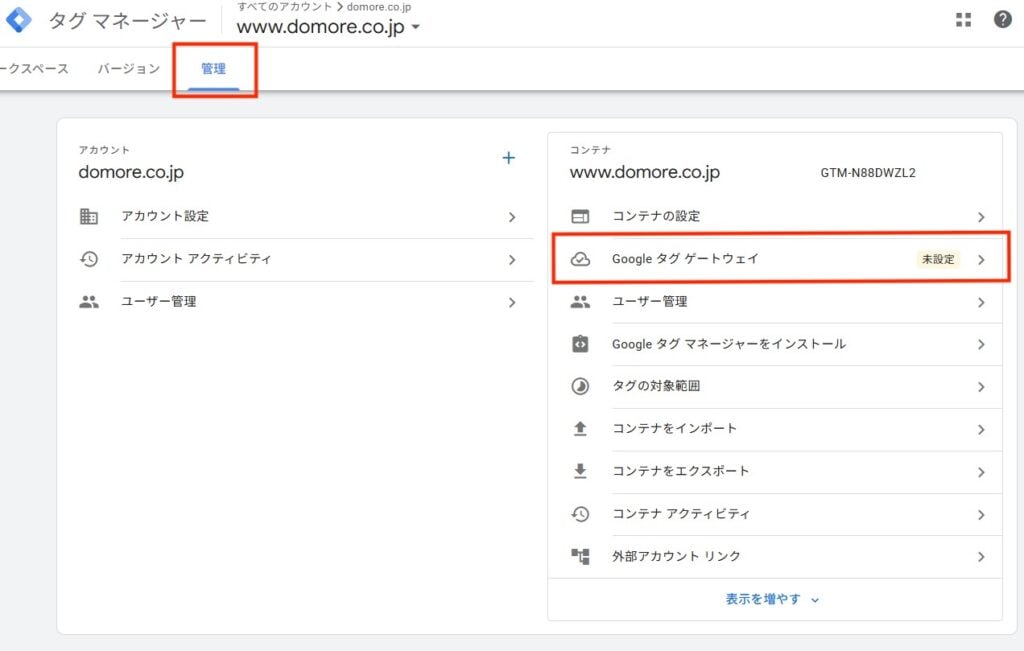The height and width of the screenshot is (651, 1024).
Task: Open コンテナをエクスポート label
Action: 680,471
